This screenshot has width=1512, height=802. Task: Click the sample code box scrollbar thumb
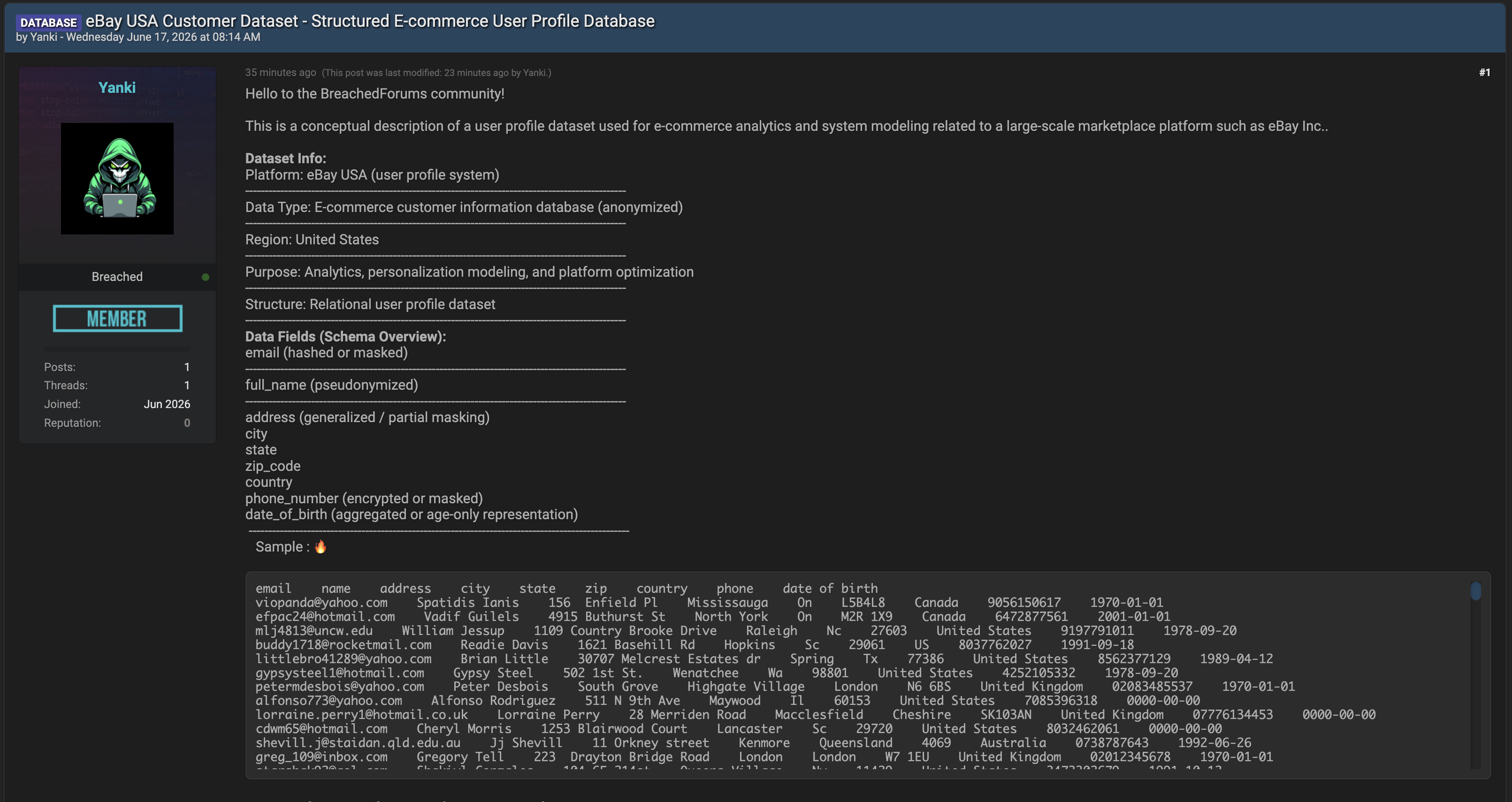pos(1475,591)
